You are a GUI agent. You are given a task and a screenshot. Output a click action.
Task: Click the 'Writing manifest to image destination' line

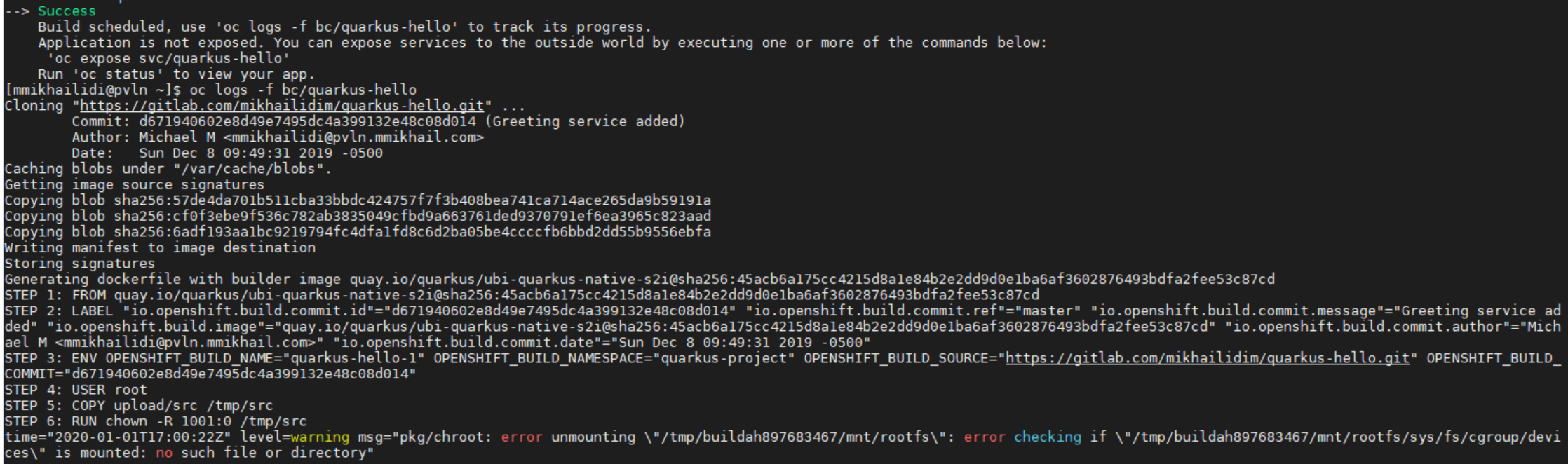tap(160, 248)
